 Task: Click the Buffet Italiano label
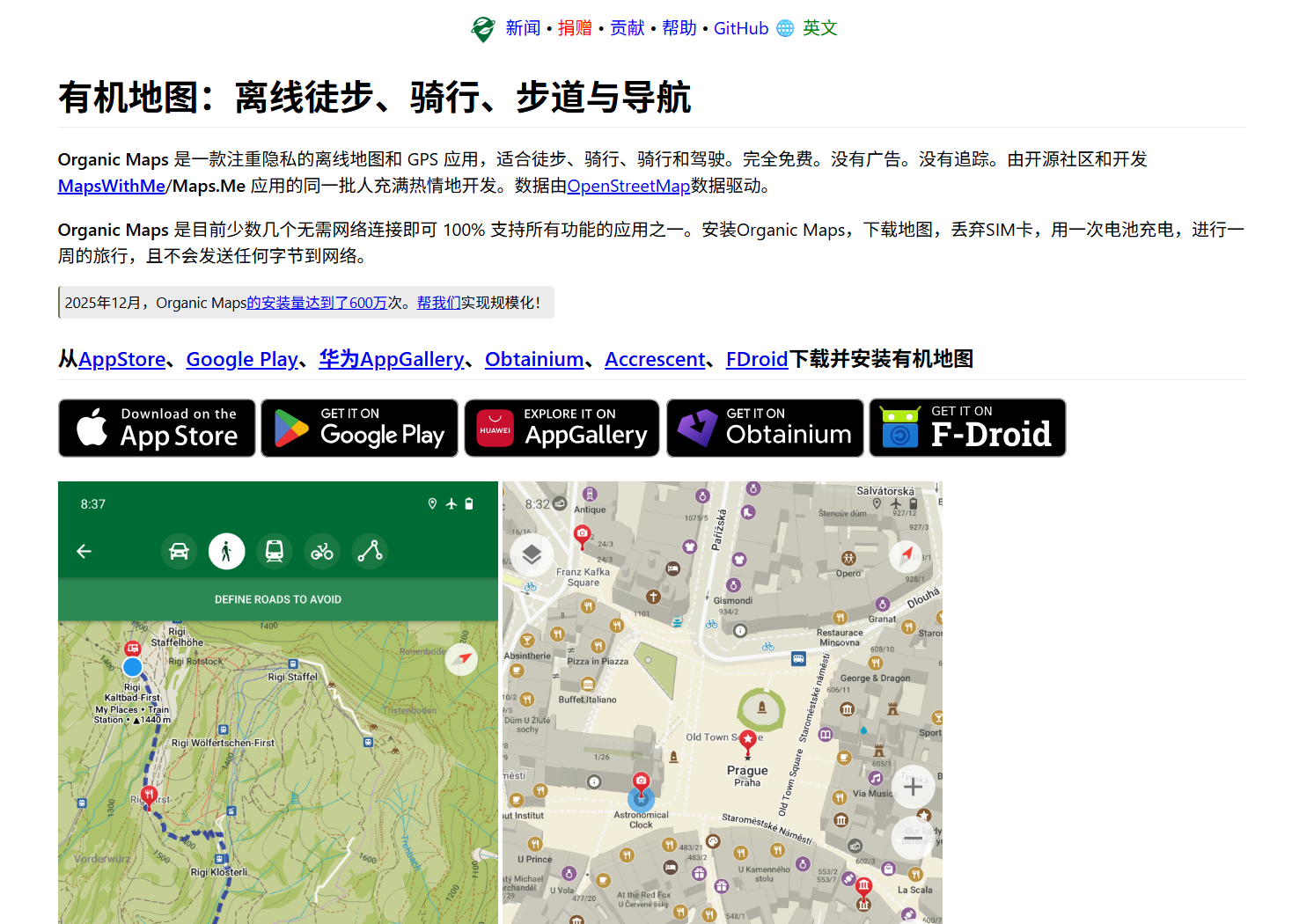coord(587,700)
